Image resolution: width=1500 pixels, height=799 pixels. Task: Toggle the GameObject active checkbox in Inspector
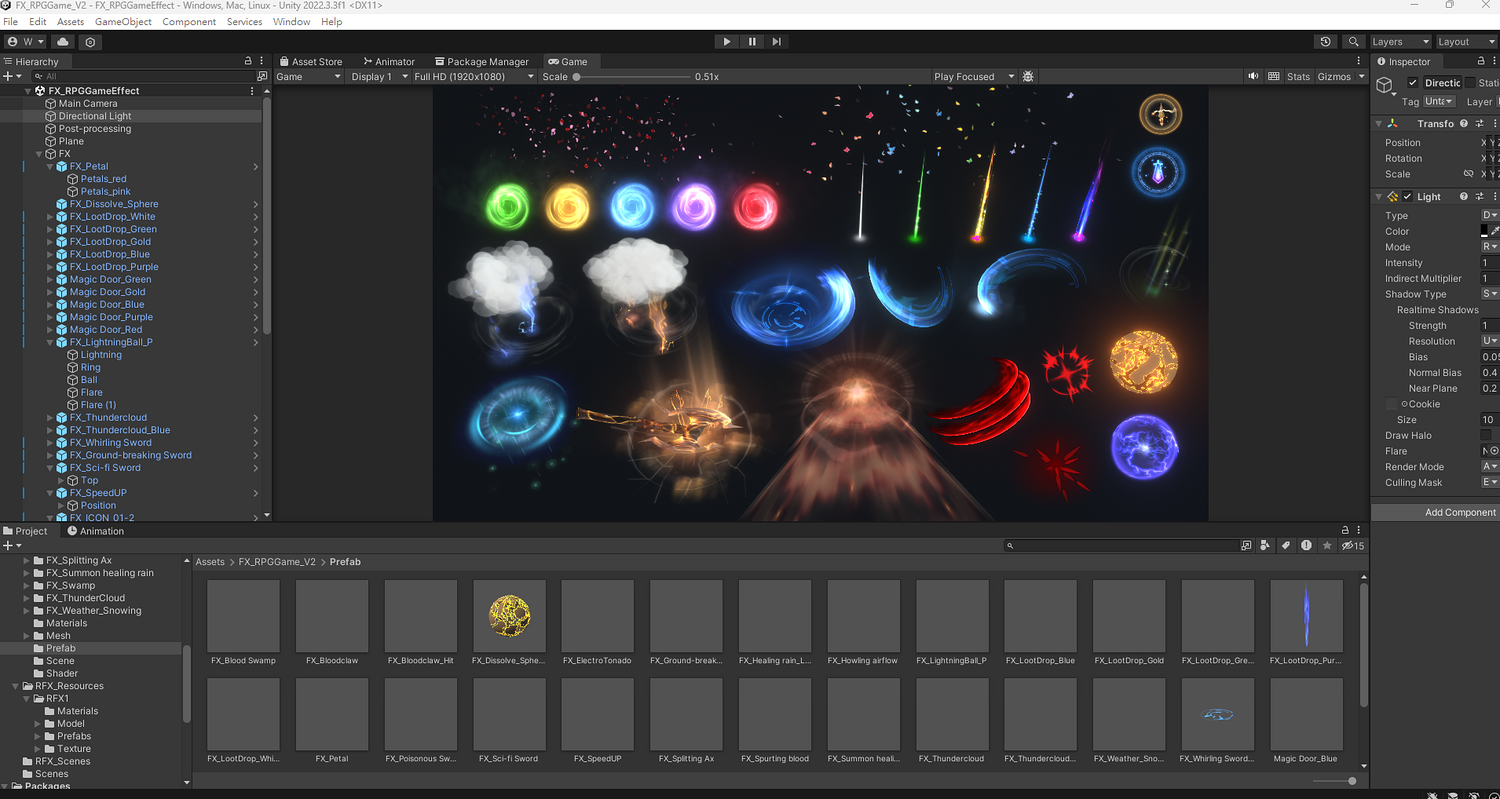(1412, 83)
